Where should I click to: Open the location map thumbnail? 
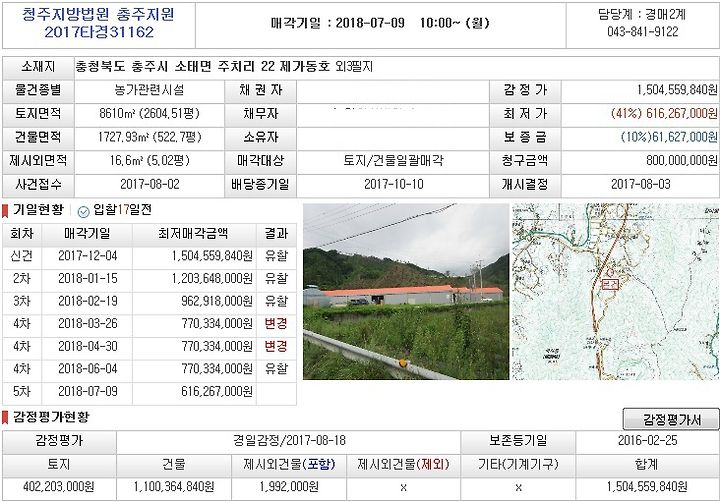click(x=616, y=291)
